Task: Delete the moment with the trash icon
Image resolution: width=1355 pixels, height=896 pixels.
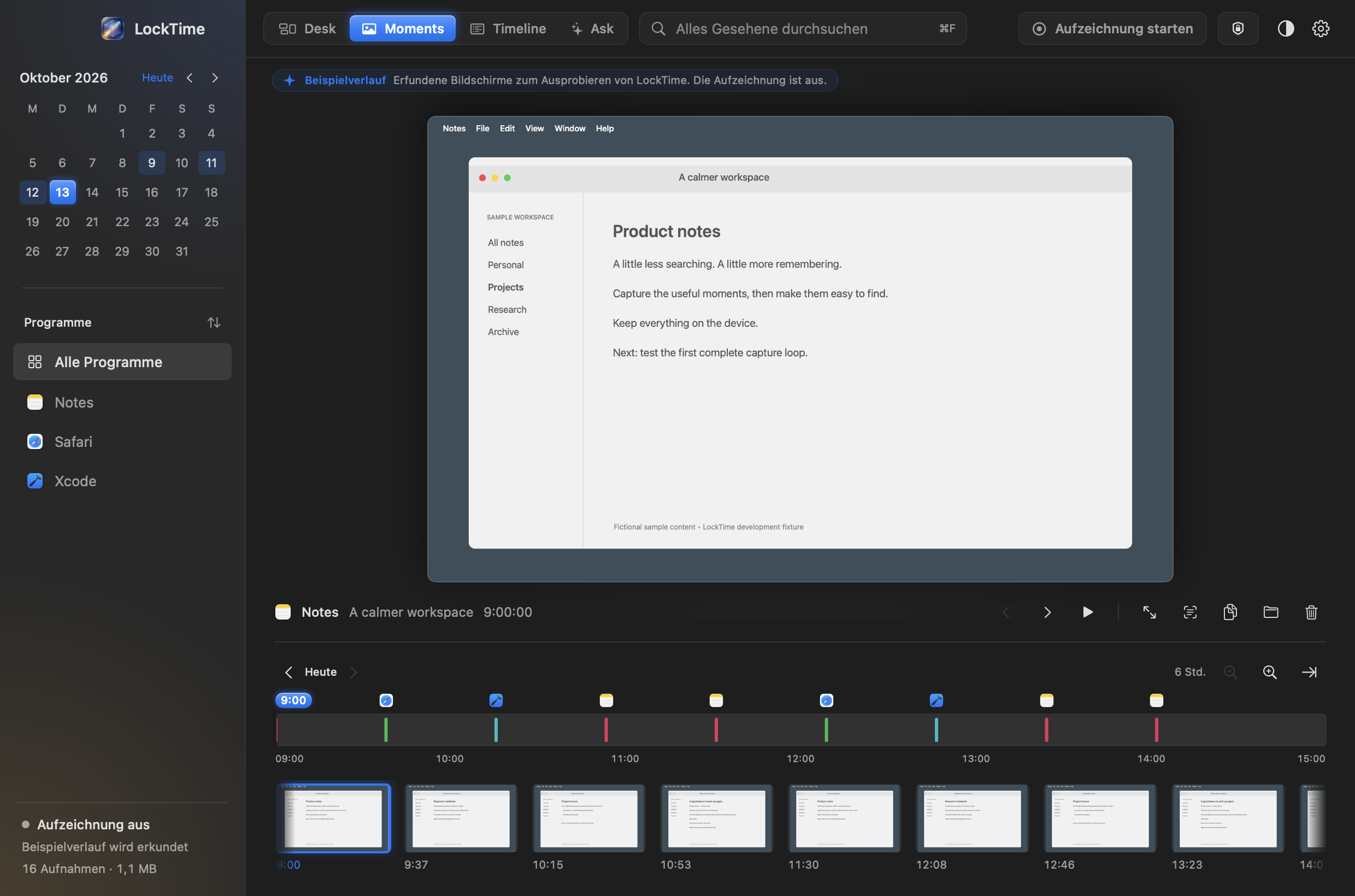Action: (1311, 612)
